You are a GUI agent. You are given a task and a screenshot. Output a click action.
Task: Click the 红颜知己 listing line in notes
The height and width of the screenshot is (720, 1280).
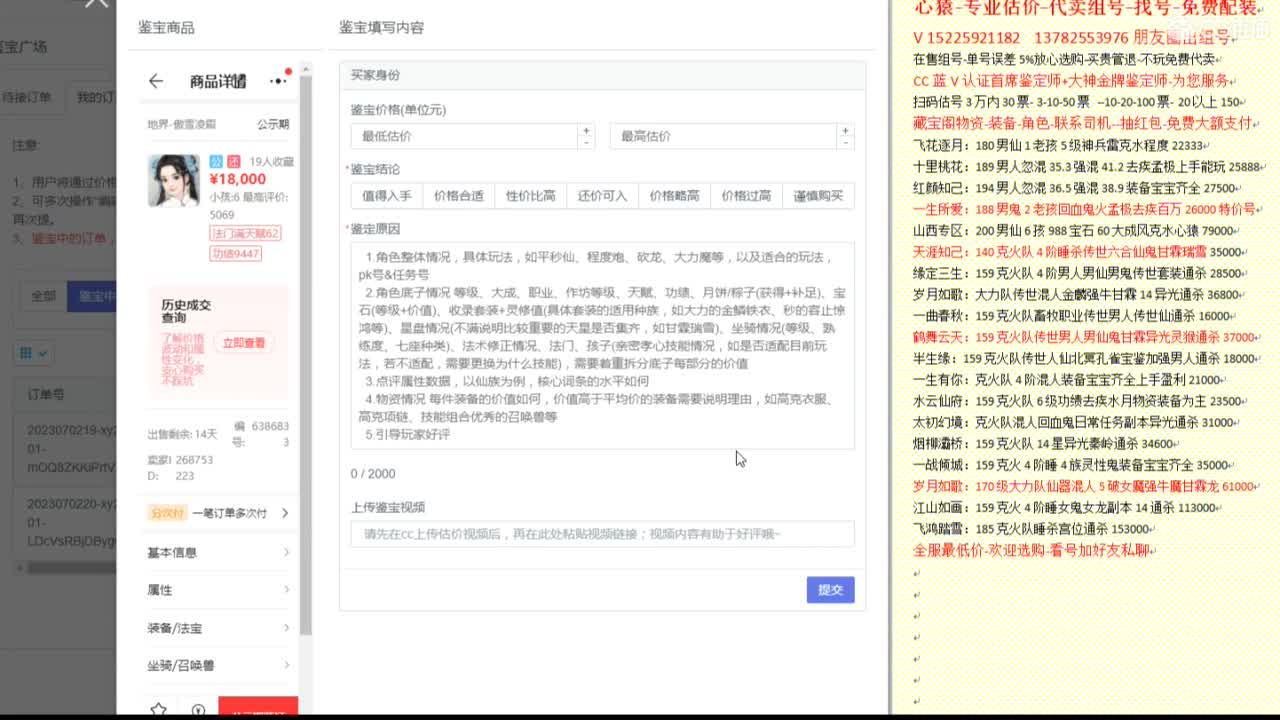pos(1078,187)
